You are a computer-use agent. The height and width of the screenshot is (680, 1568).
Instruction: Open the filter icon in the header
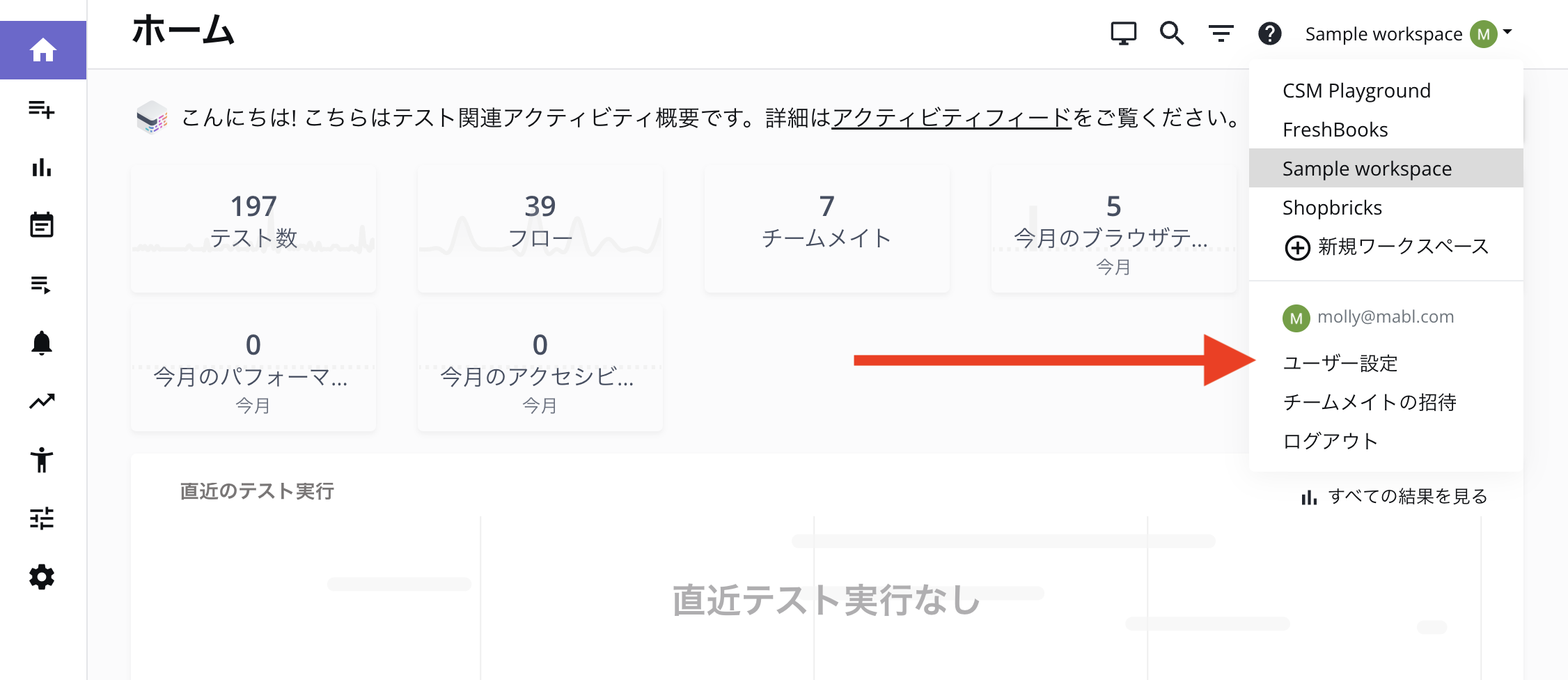click(x=1221, y=33)
